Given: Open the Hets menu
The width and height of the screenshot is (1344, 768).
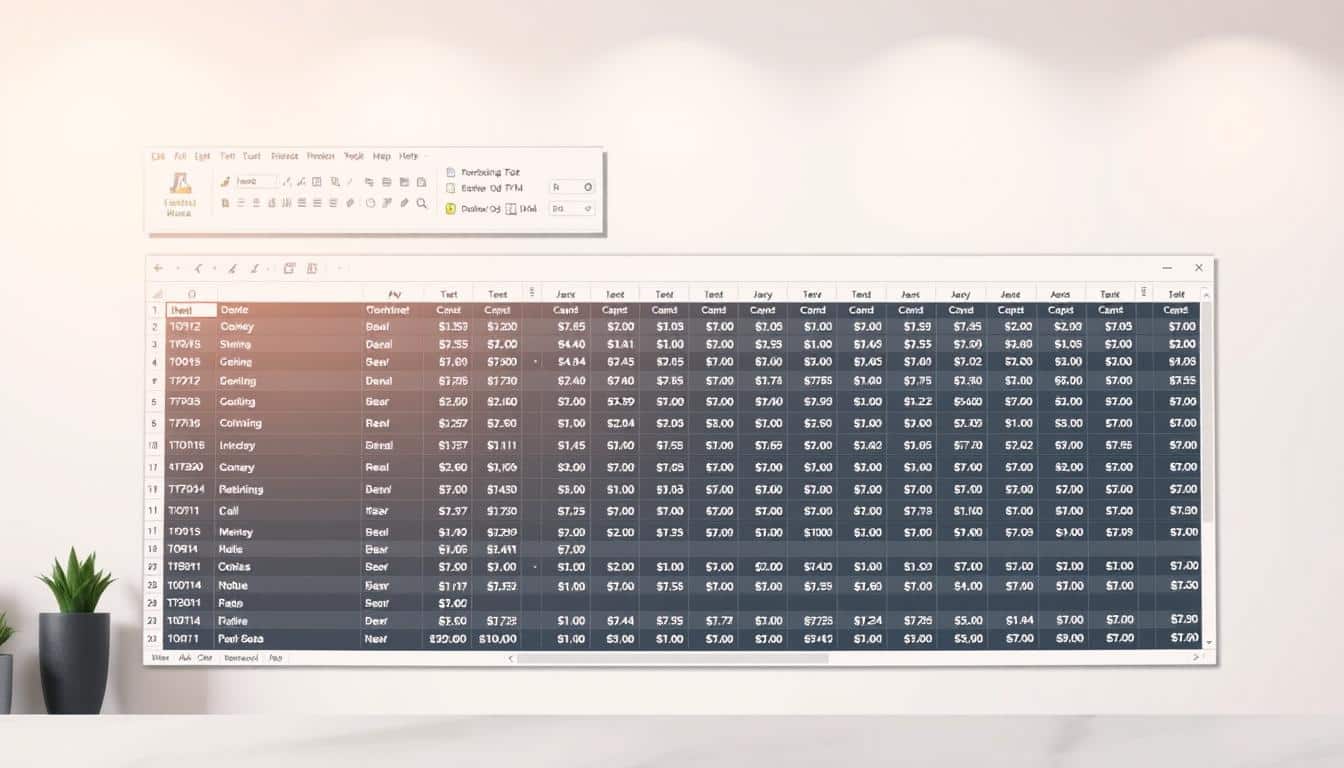Looking at the screenshot, I should pyautogui.click(x=408, y=156).
